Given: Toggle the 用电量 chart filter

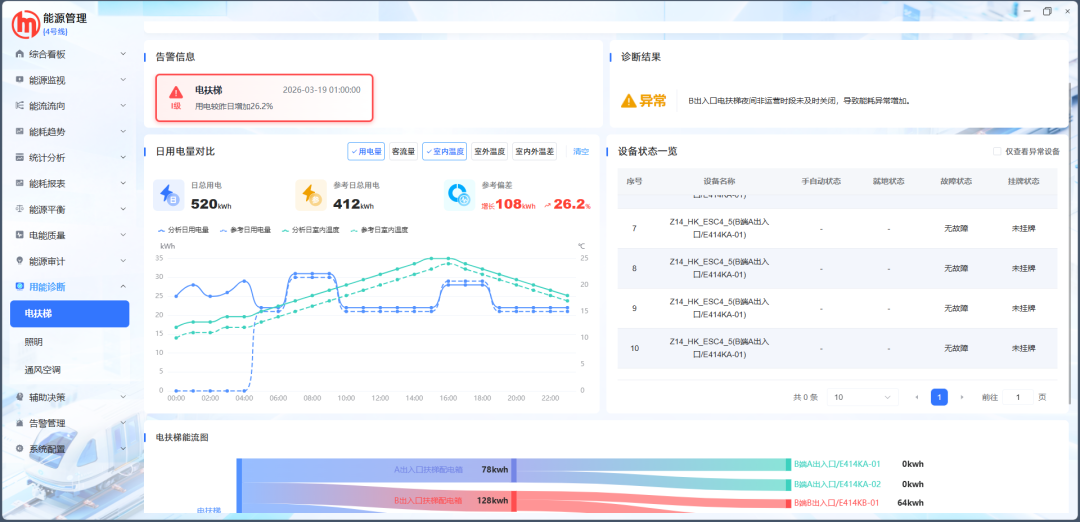Looking at the screenshot, I should click(366, 152).
